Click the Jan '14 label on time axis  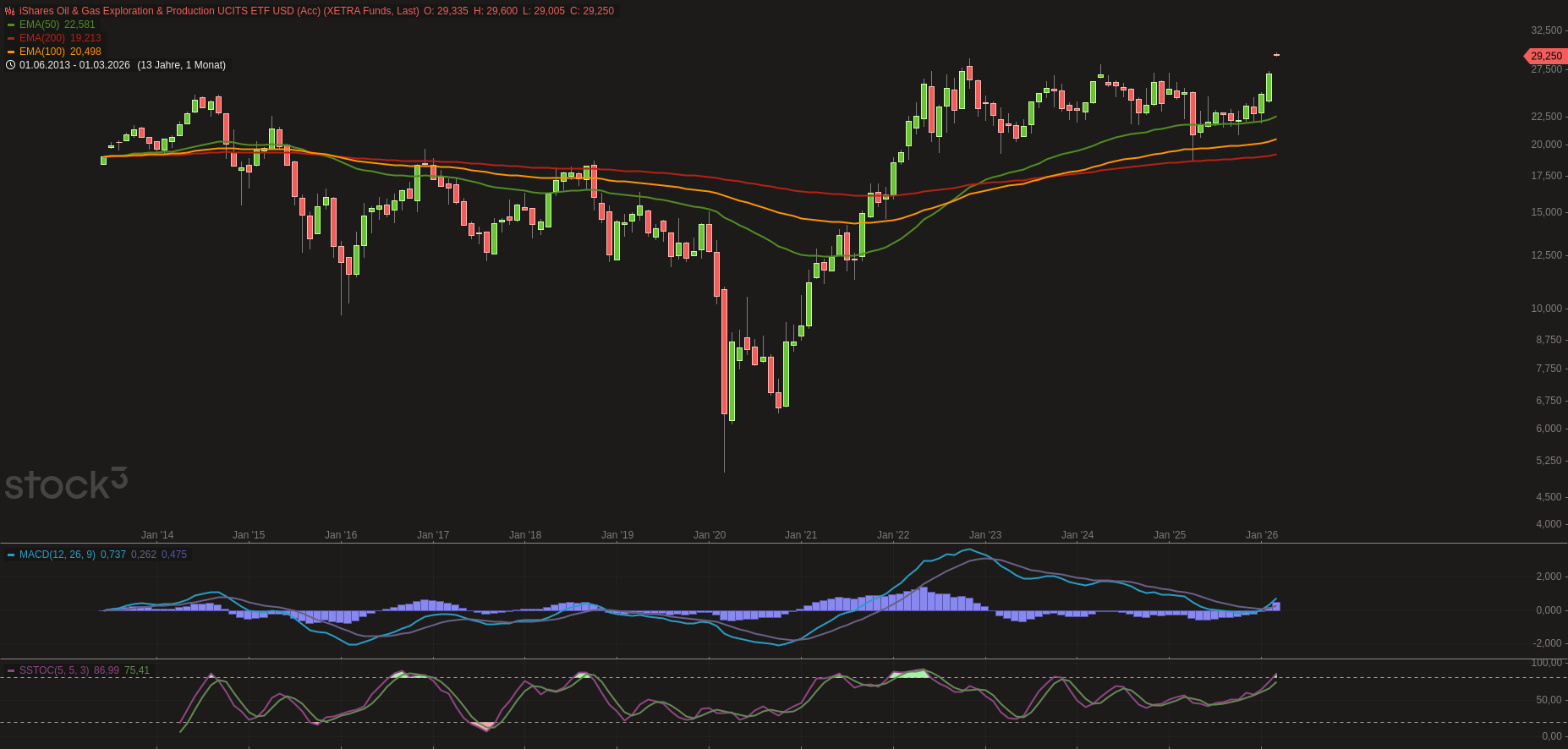(x=156, y=535)
